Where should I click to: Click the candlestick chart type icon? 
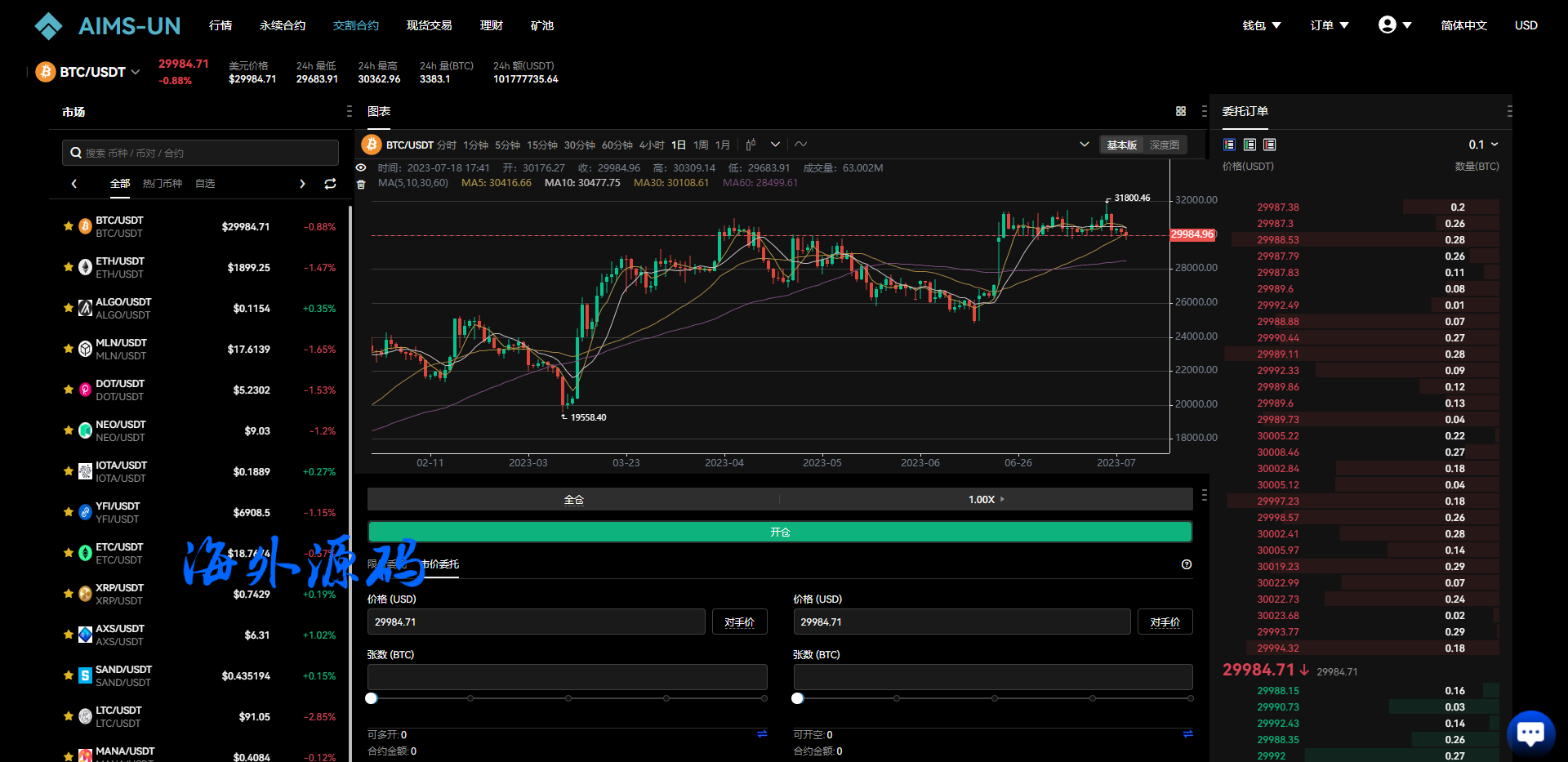(751, 145)
